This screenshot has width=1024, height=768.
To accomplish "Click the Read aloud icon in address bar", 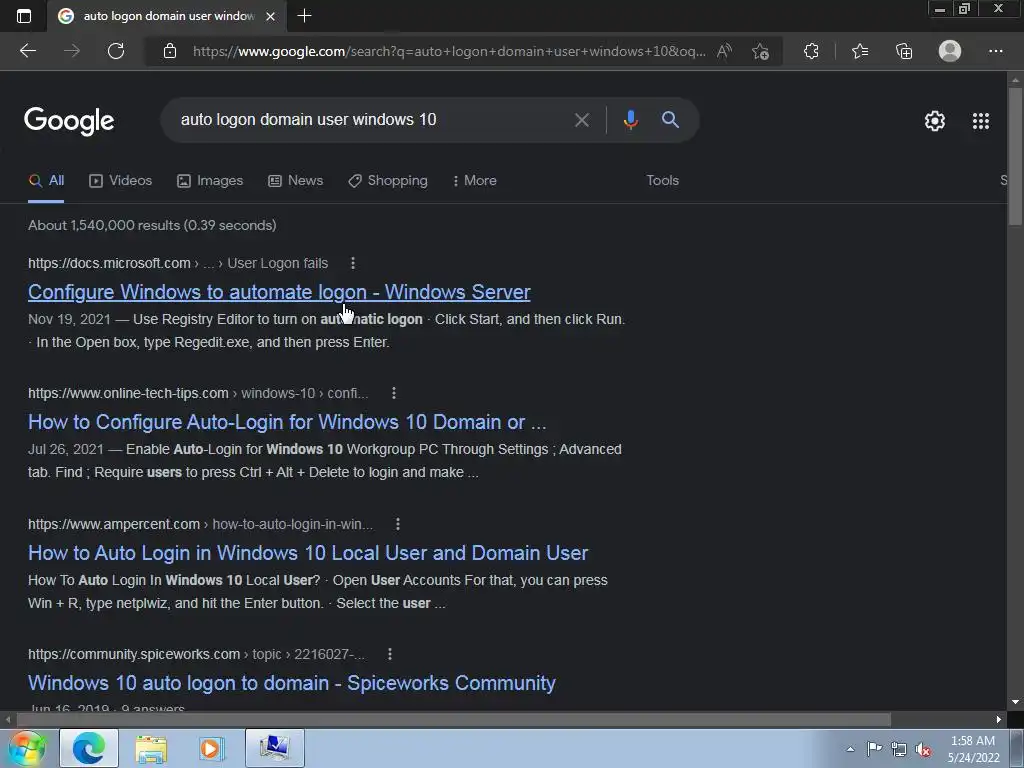I will (x=724, y=51).
